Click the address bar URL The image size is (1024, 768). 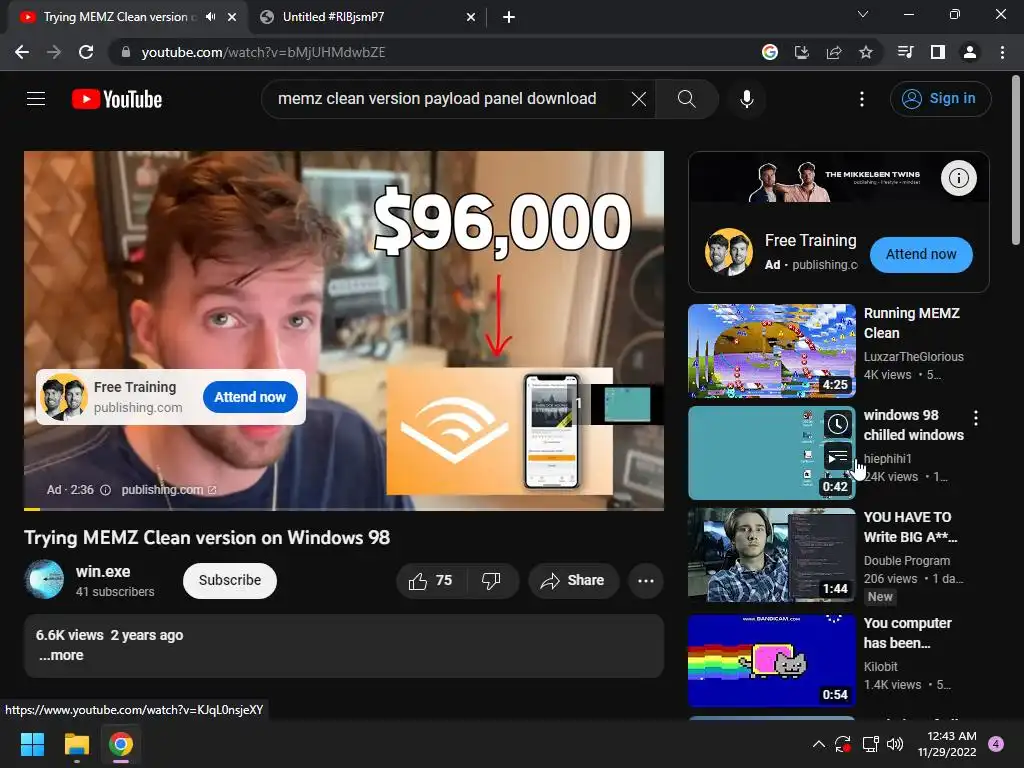tap(263, 52)
